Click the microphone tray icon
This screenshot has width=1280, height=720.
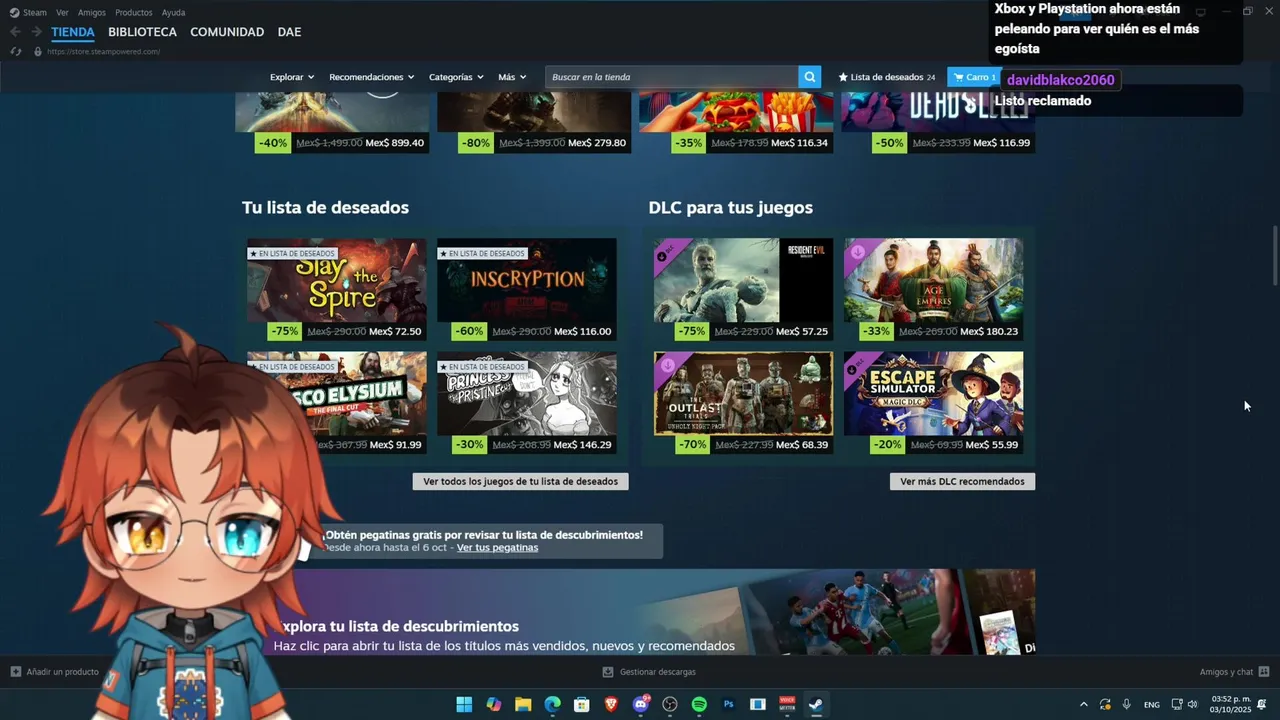point(1127,704)
